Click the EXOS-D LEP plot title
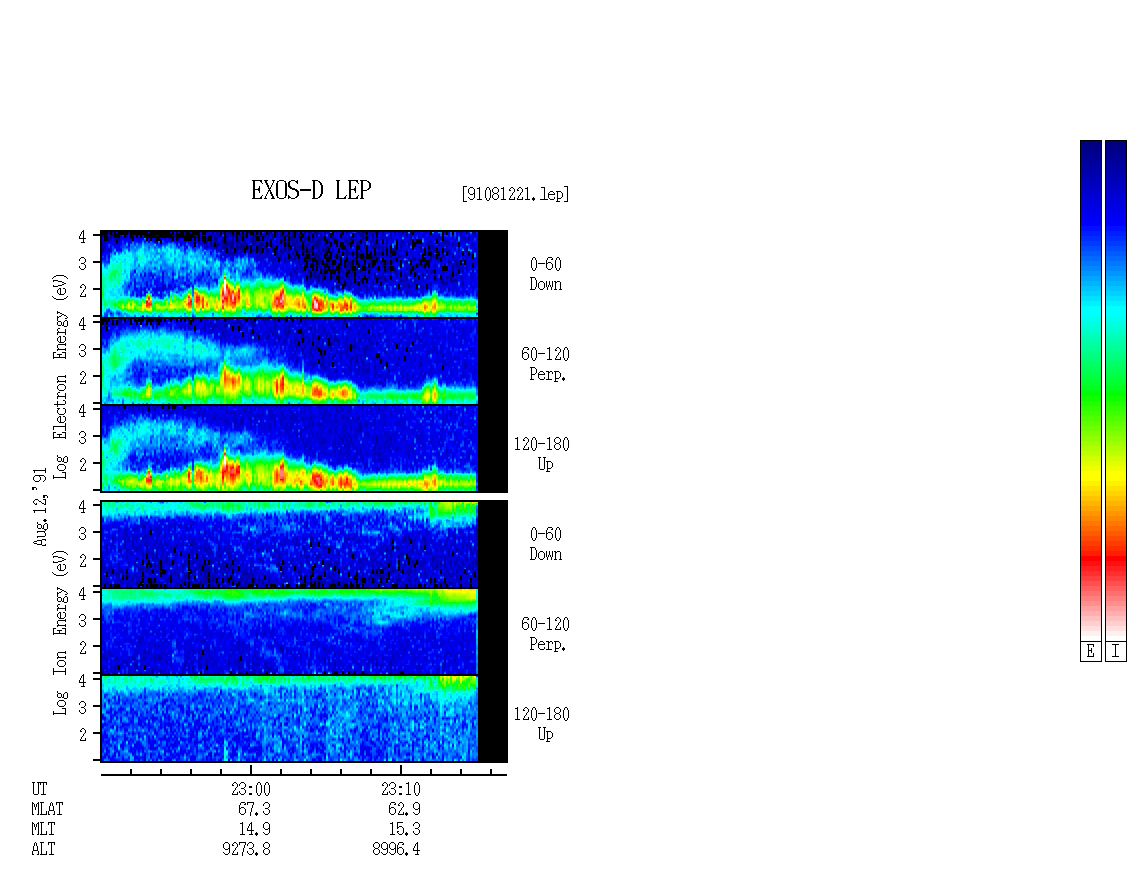 point(311,190)
